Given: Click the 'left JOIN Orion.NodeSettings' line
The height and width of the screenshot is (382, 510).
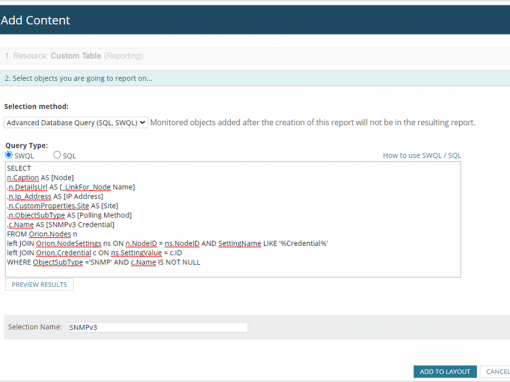Looking at the screenshot, I should [x=167, y=243].
